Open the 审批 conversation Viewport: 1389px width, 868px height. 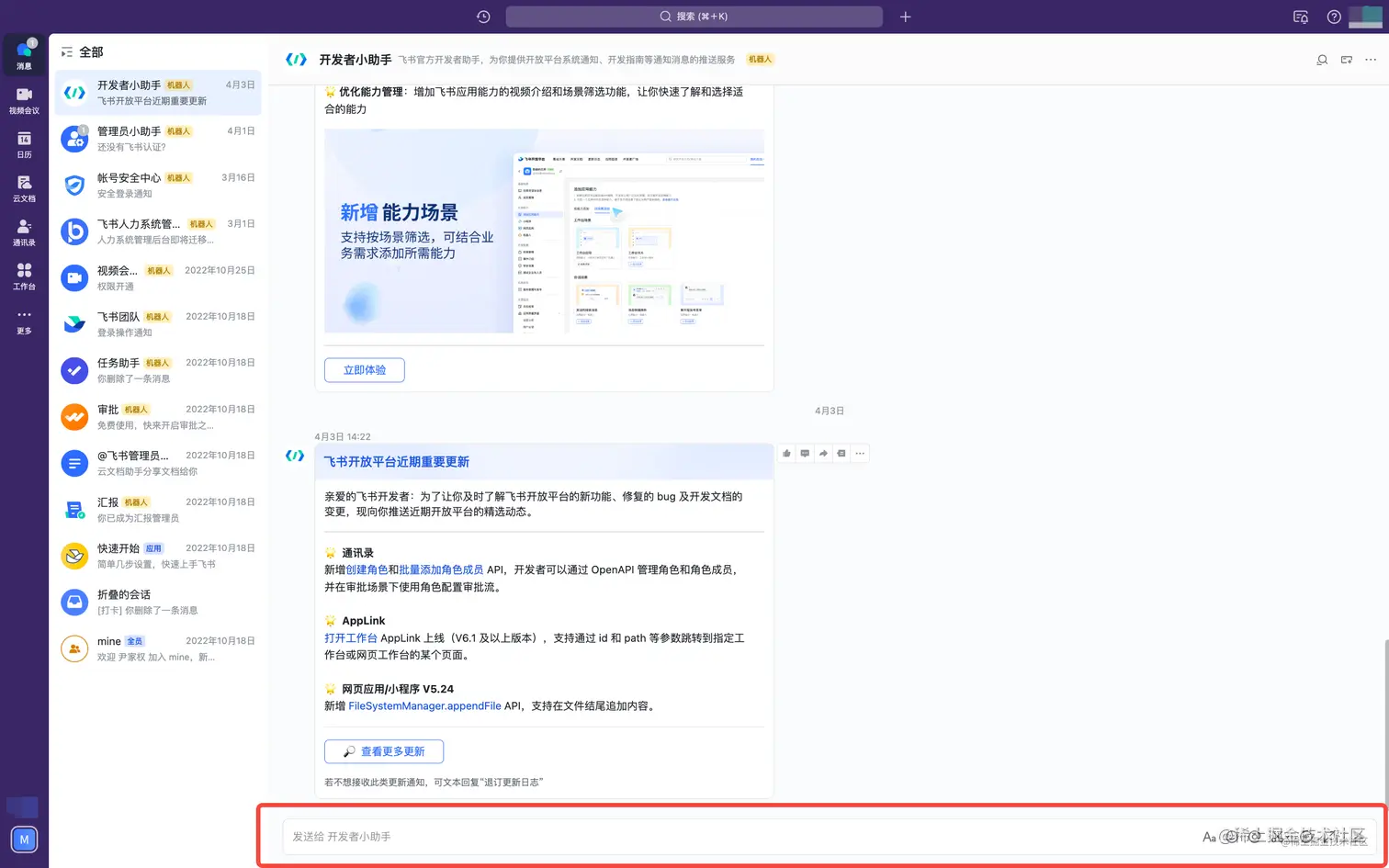[x=158, y=417]
